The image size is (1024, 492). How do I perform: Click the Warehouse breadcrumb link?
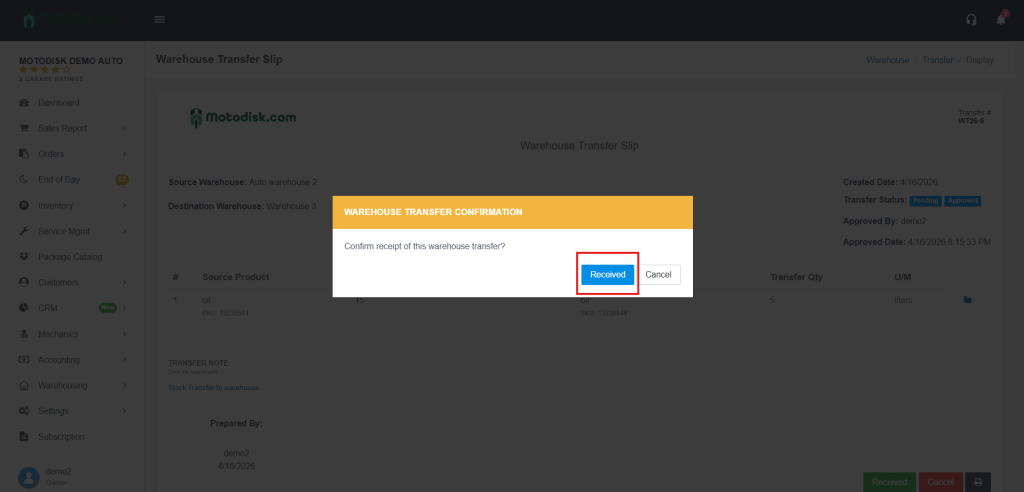coord(887,60)
